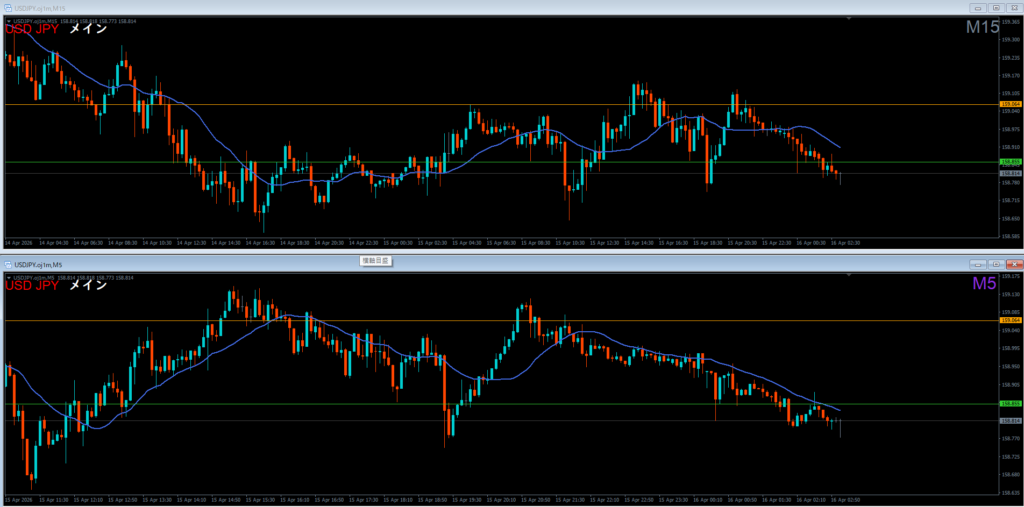Click the red USD JPY label in M5 chart

(33, 285)
